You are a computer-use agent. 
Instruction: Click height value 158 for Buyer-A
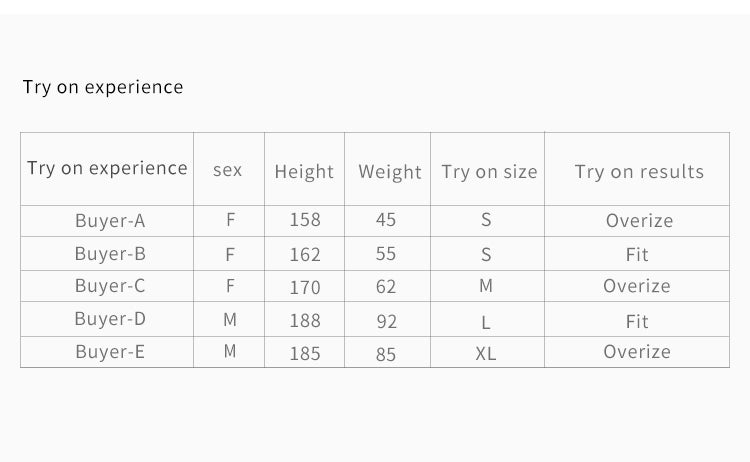305,220
